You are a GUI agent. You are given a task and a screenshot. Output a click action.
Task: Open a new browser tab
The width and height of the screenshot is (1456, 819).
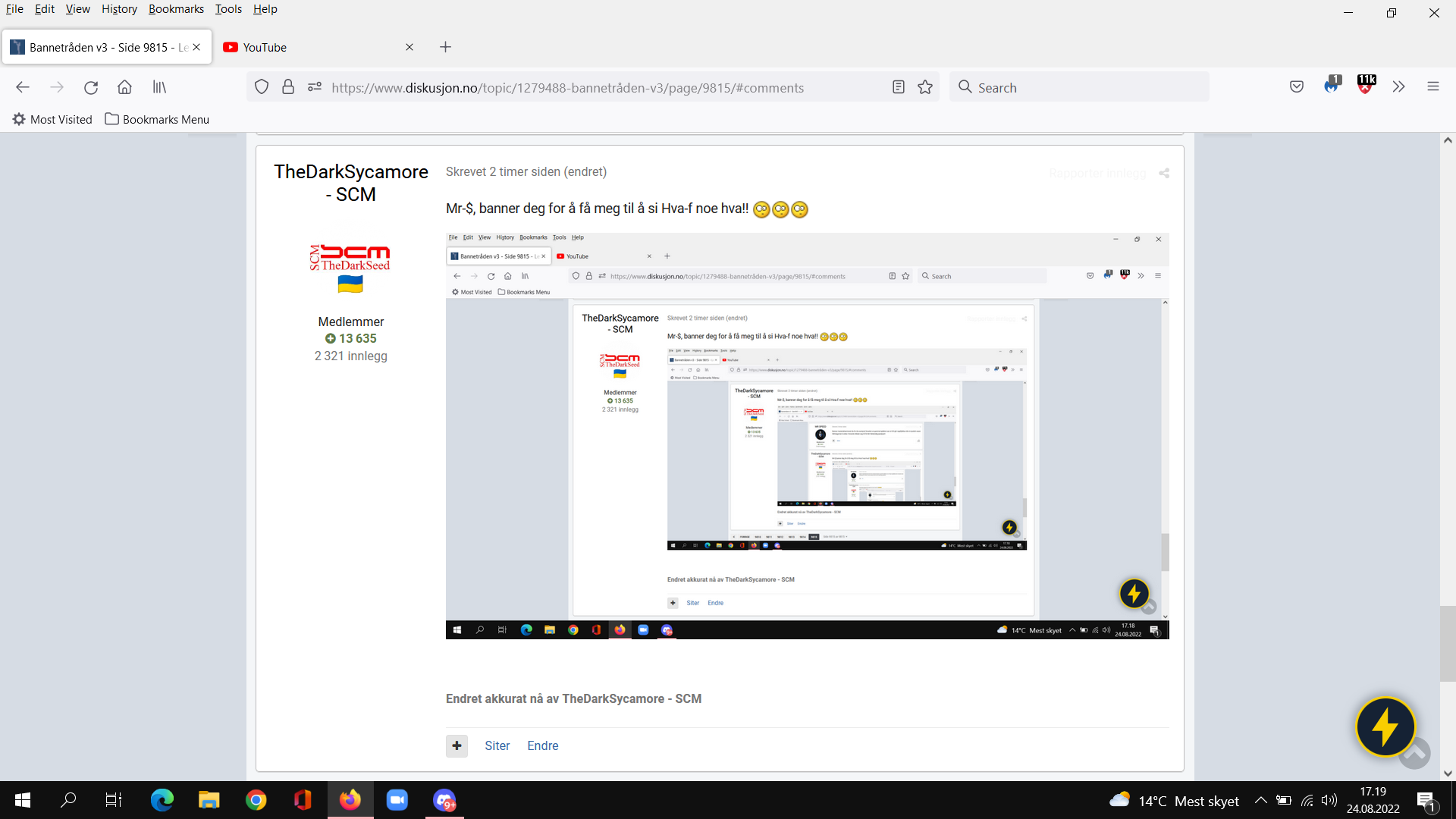pos(446,47)
